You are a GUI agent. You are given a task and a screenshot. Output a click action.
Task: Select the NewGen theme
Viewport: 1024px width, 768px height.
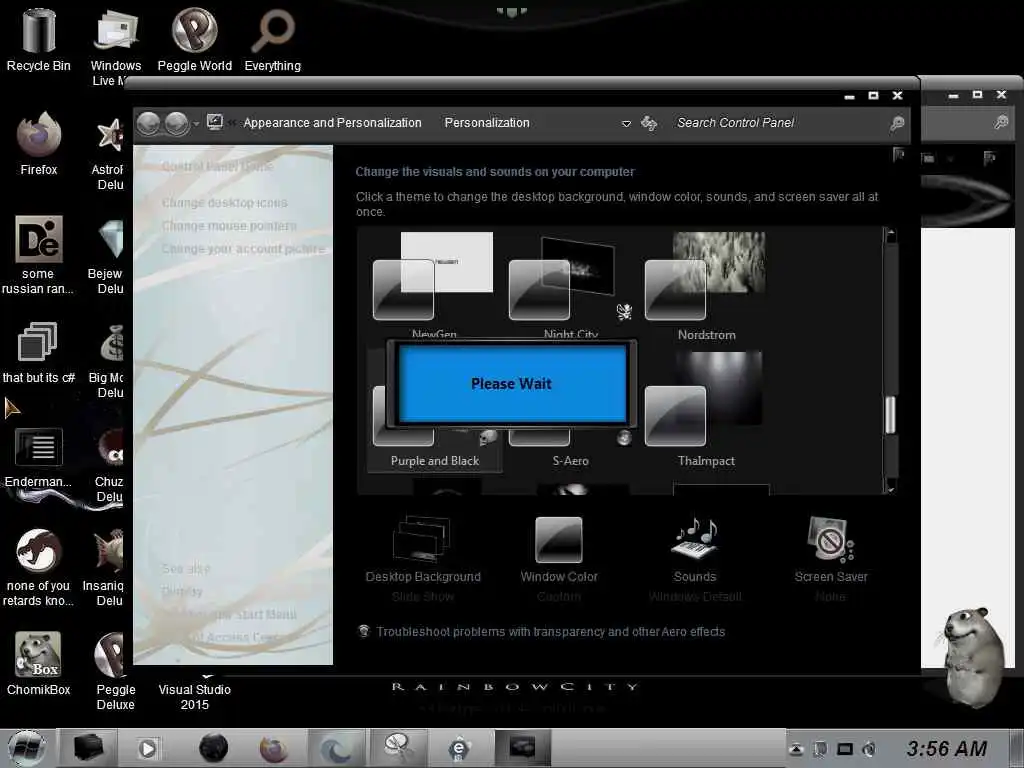(434, 285)
